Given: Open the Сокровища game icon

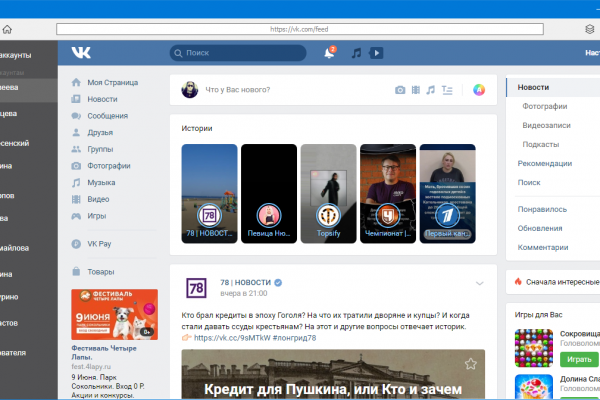Looking at the screenshot, I should tap(534, 348).
